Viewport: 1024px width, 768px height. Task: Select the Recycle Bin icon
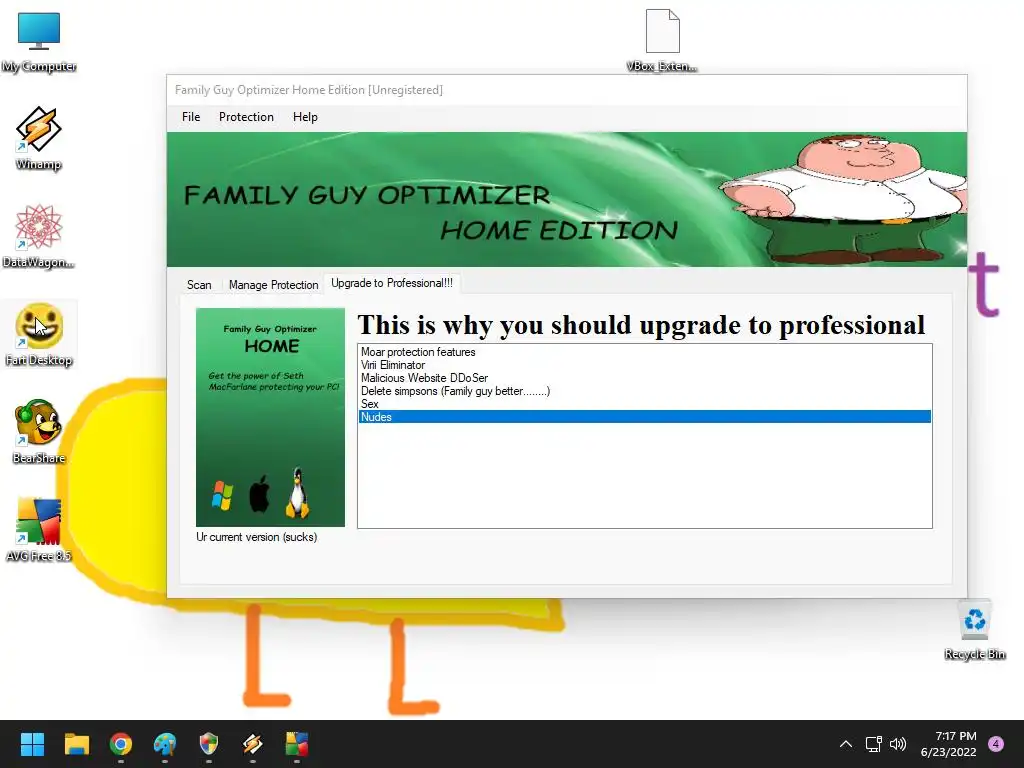click(x=974, y=630)
